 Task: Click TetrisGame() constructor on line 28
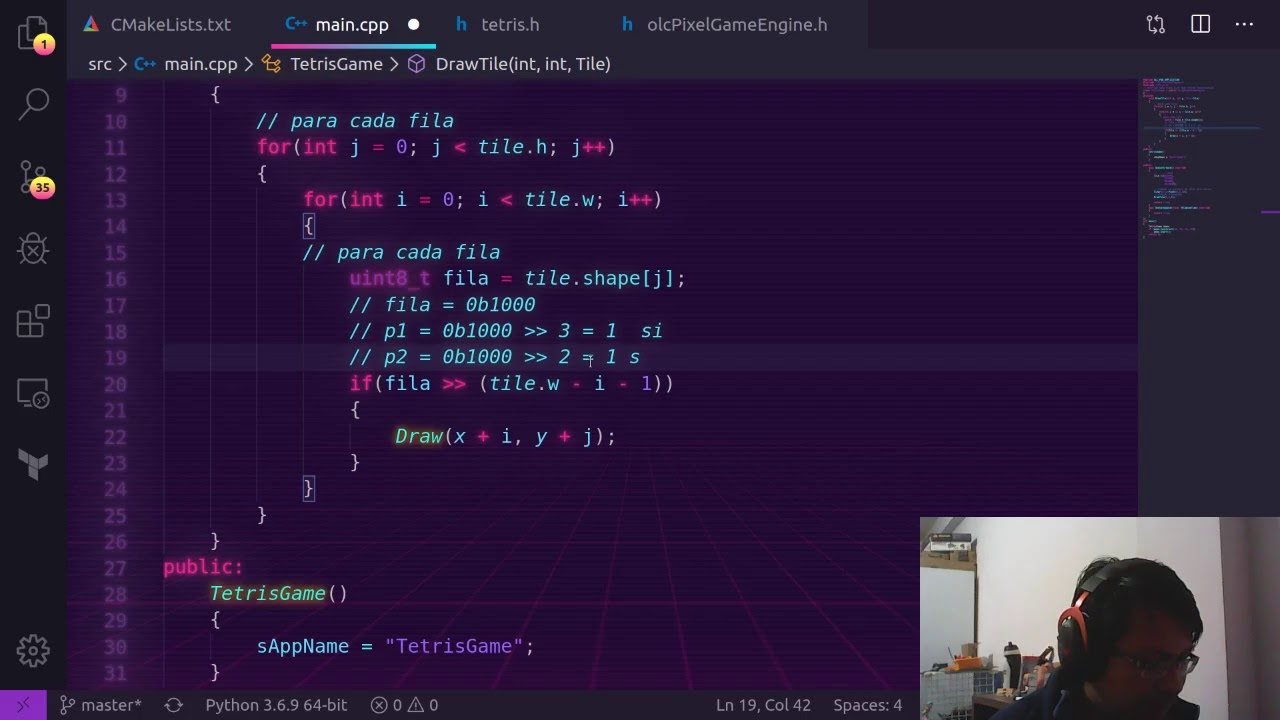(278, 593)
